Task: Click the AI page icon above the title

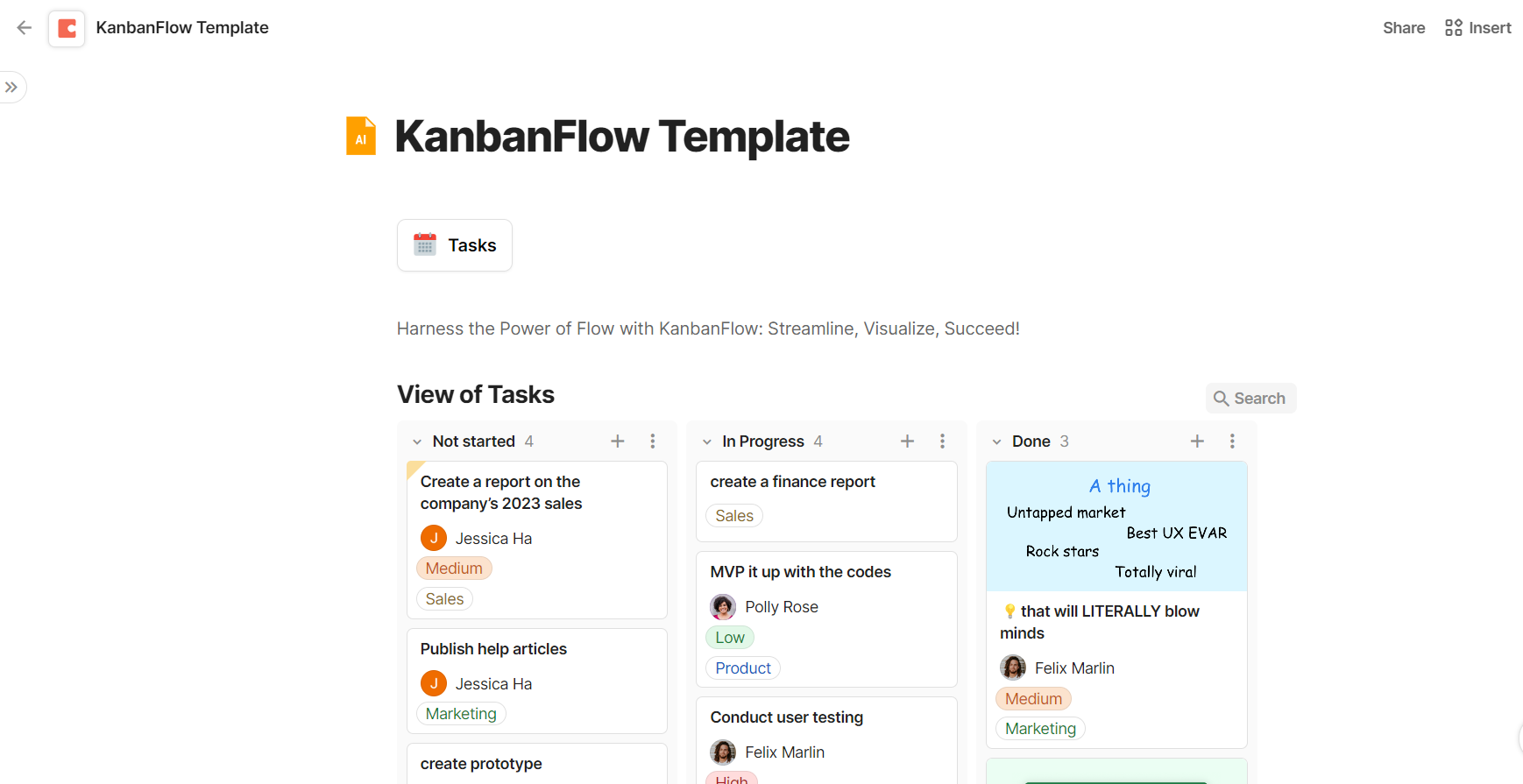Action: click(x=360, y=136)
